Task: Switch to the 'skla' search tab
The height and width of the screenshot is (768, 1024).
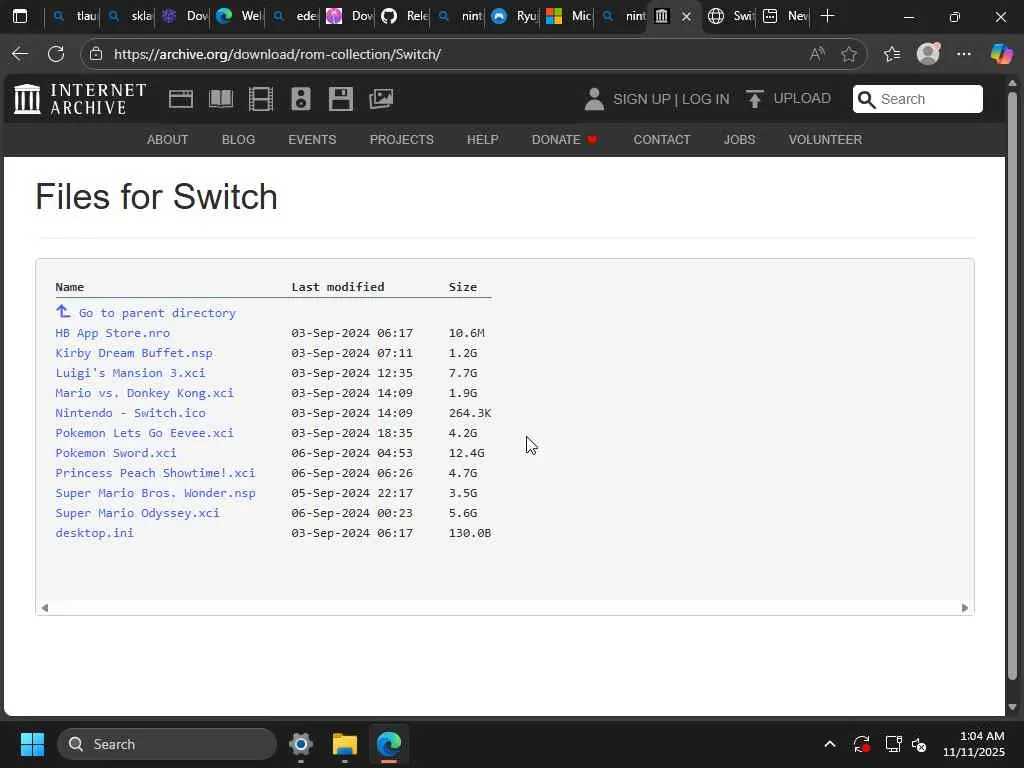Action: tap(130, 16)
